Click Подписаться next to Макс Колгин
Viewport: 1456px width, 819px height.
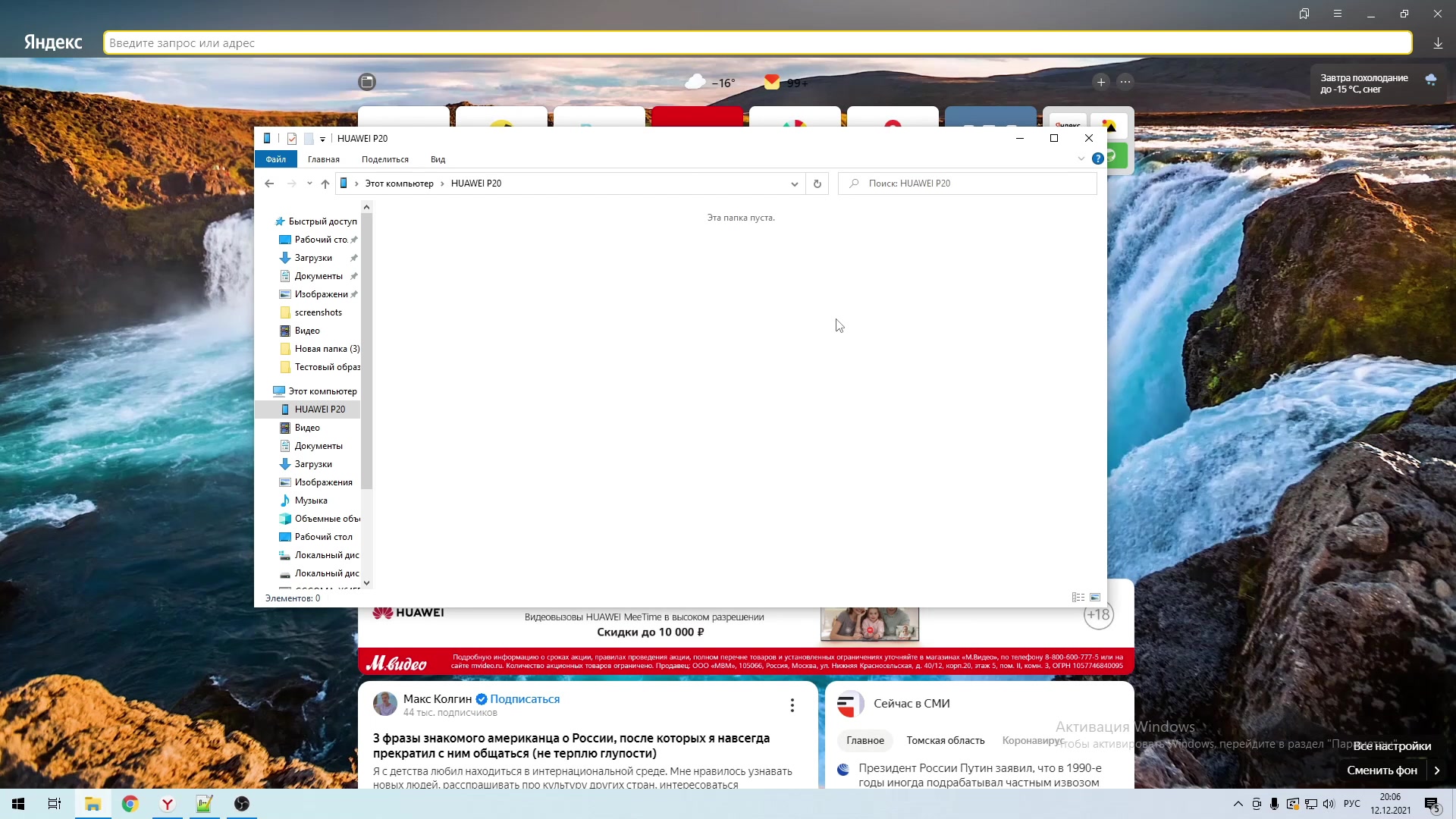click(x=525, y=699)
